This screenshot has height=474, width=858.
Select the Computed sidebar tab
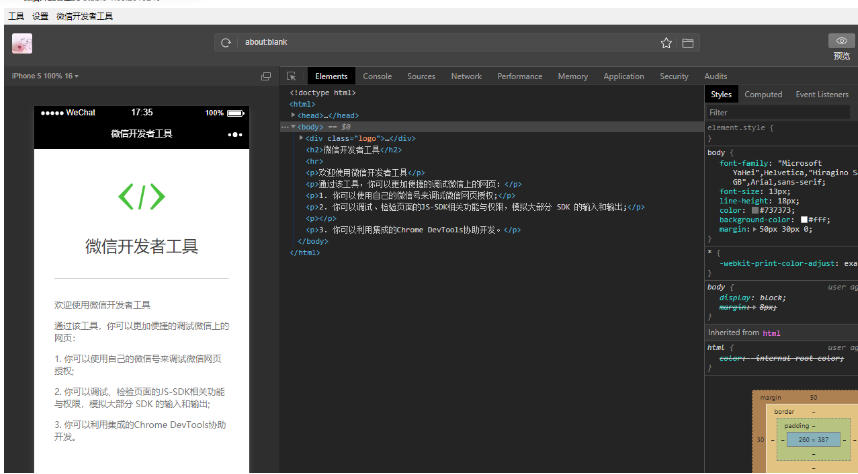[763, 94]
